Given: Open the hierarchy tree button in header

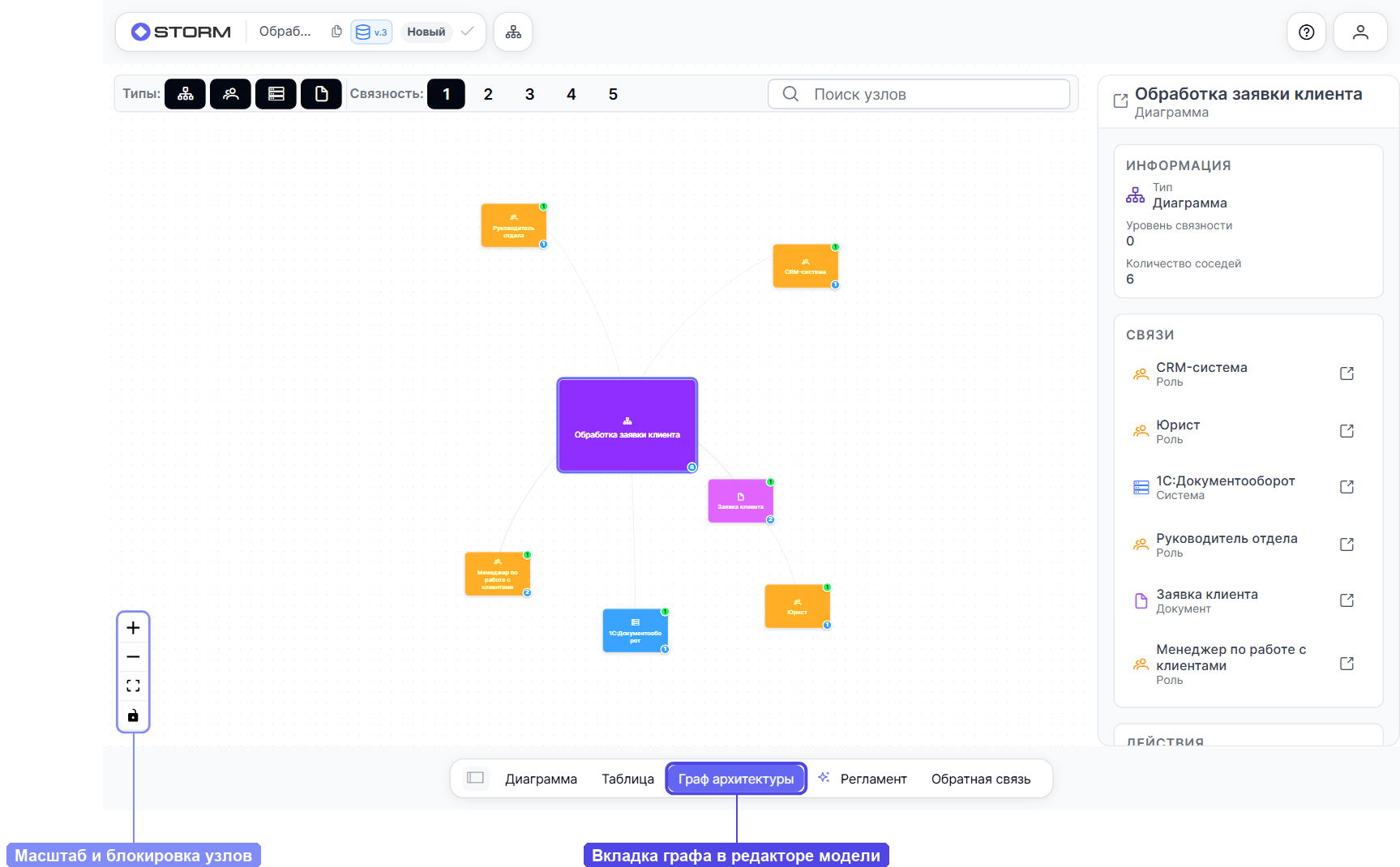Looking at the screenshot, I should point(513,32).
